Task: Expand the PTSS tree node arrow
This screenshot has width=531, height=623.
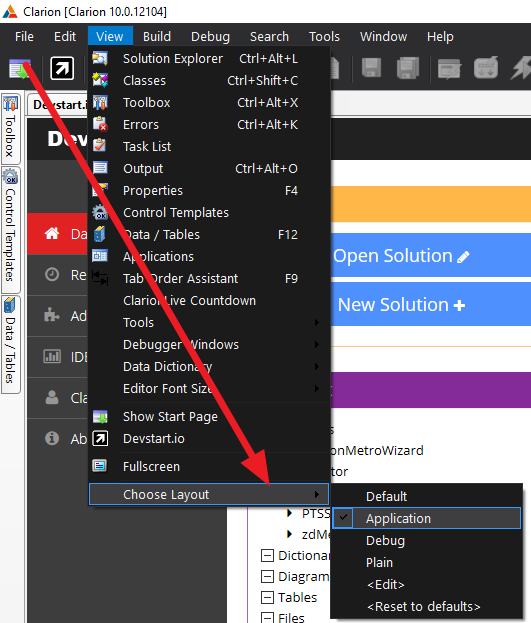Action: click(x=290, y=513)
